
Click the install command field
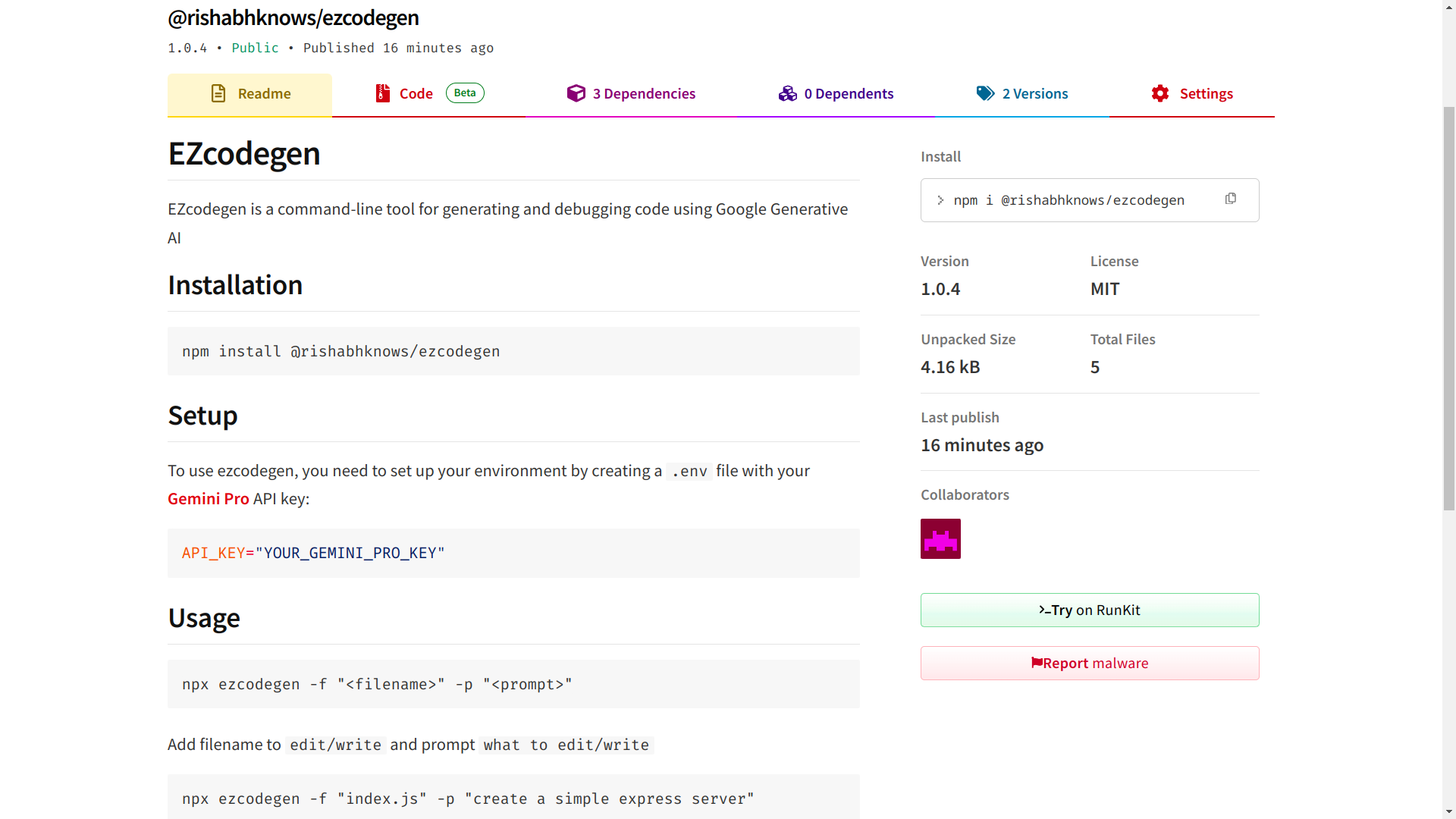pyautogui.click(x=1068, y=200)
